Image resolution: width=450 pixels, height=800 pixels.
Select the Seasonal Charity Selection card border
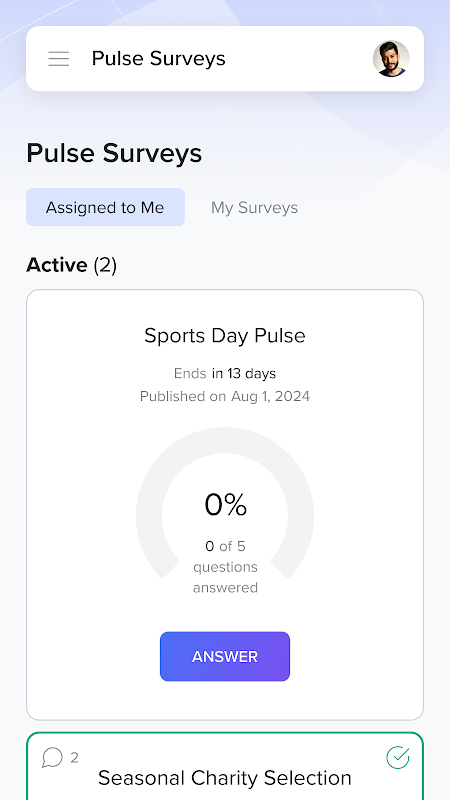coord(225,766)
